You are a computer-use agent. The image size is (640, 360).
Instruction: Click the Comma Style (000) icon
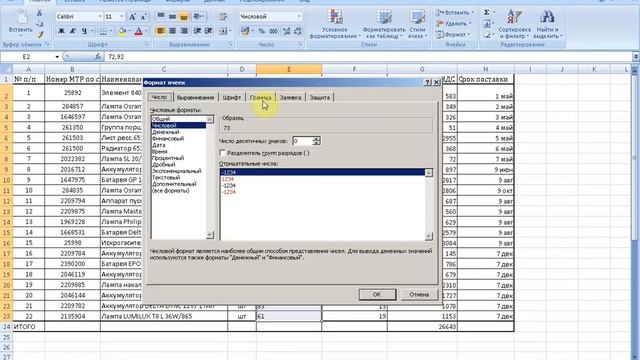[273, 31]
